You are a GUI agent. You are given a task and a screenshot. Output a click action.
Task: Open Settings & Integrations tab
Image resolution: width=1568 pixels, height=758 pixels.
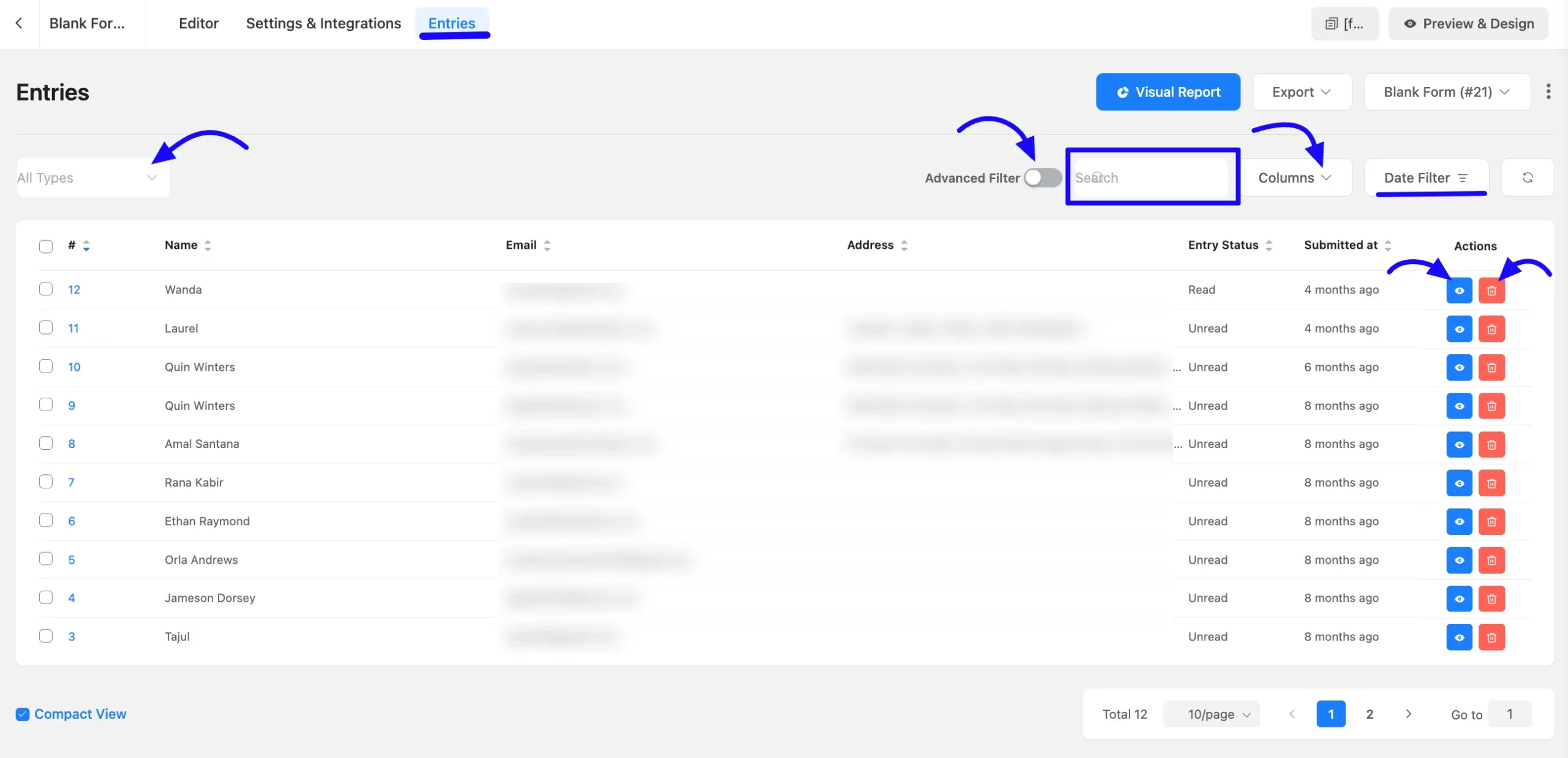coord(323,23)
